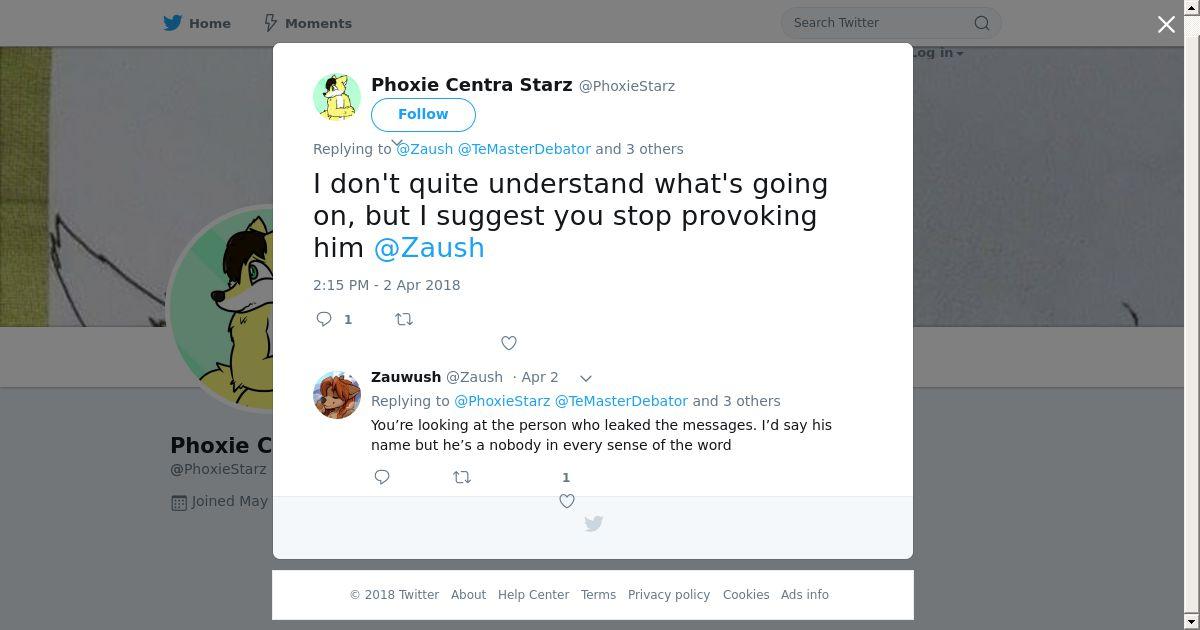Retweet Zauwush's reply tweet
Viewport: 1200px width, 630px height.
462,477
